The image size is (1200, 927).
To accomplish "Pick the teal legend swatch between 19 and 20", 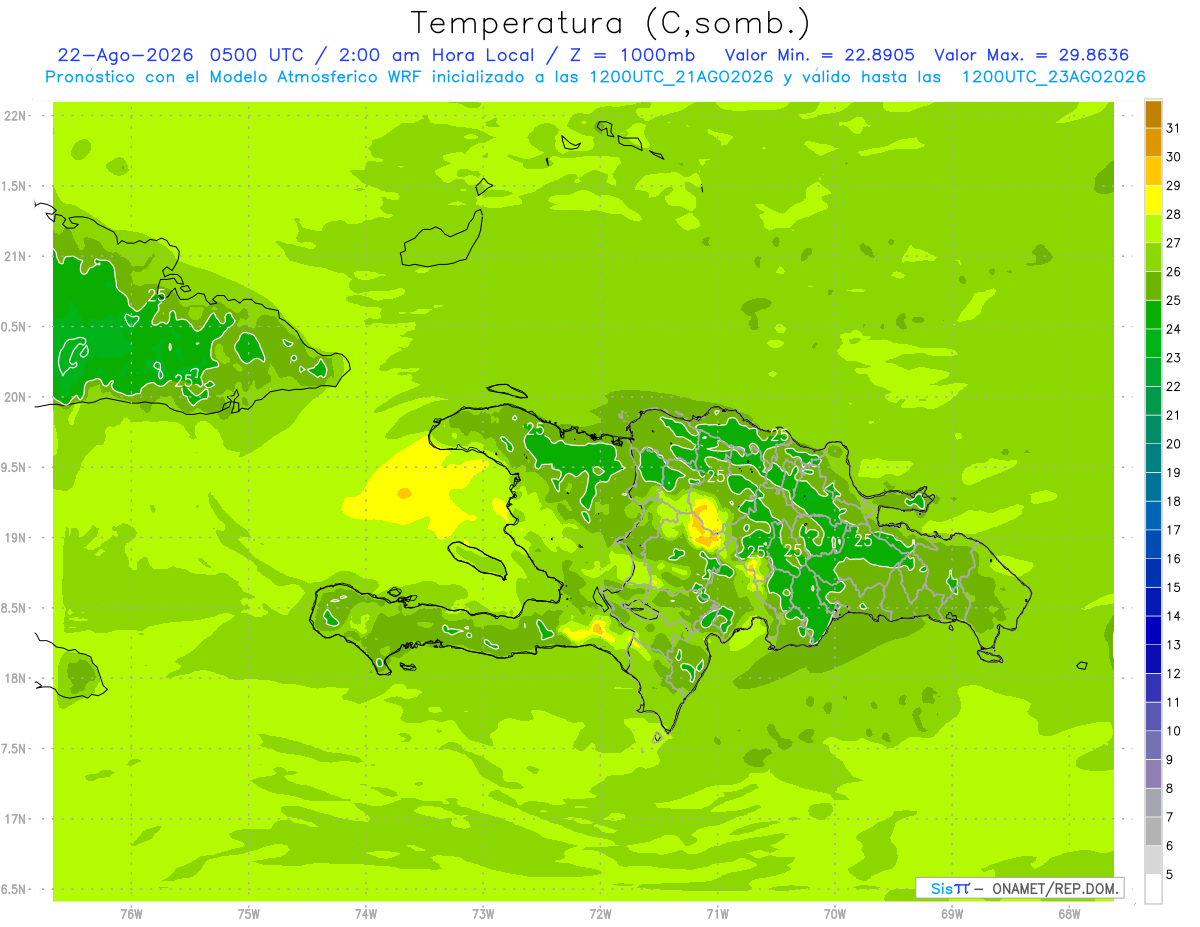I will [1153, 458].
